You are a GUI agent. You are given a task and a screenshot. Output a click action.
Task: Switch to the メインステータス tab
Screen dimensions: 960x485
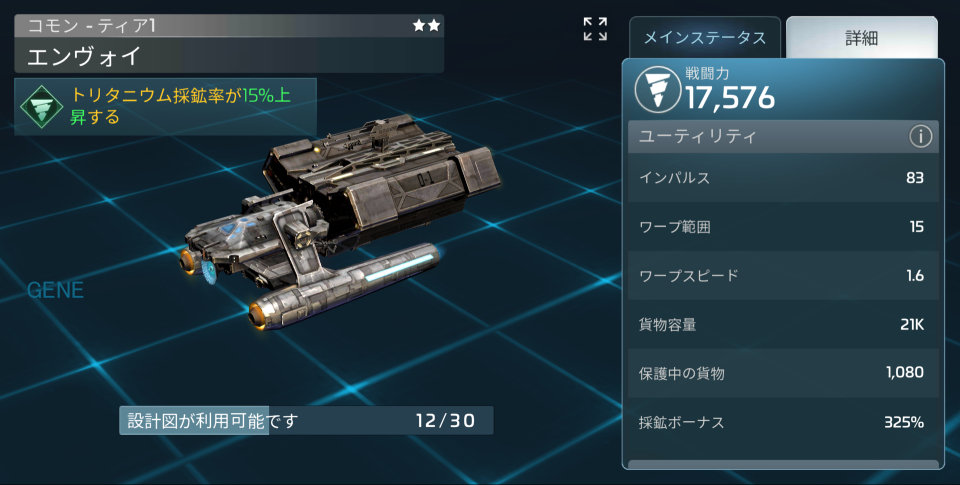click(x=705, y=38)
